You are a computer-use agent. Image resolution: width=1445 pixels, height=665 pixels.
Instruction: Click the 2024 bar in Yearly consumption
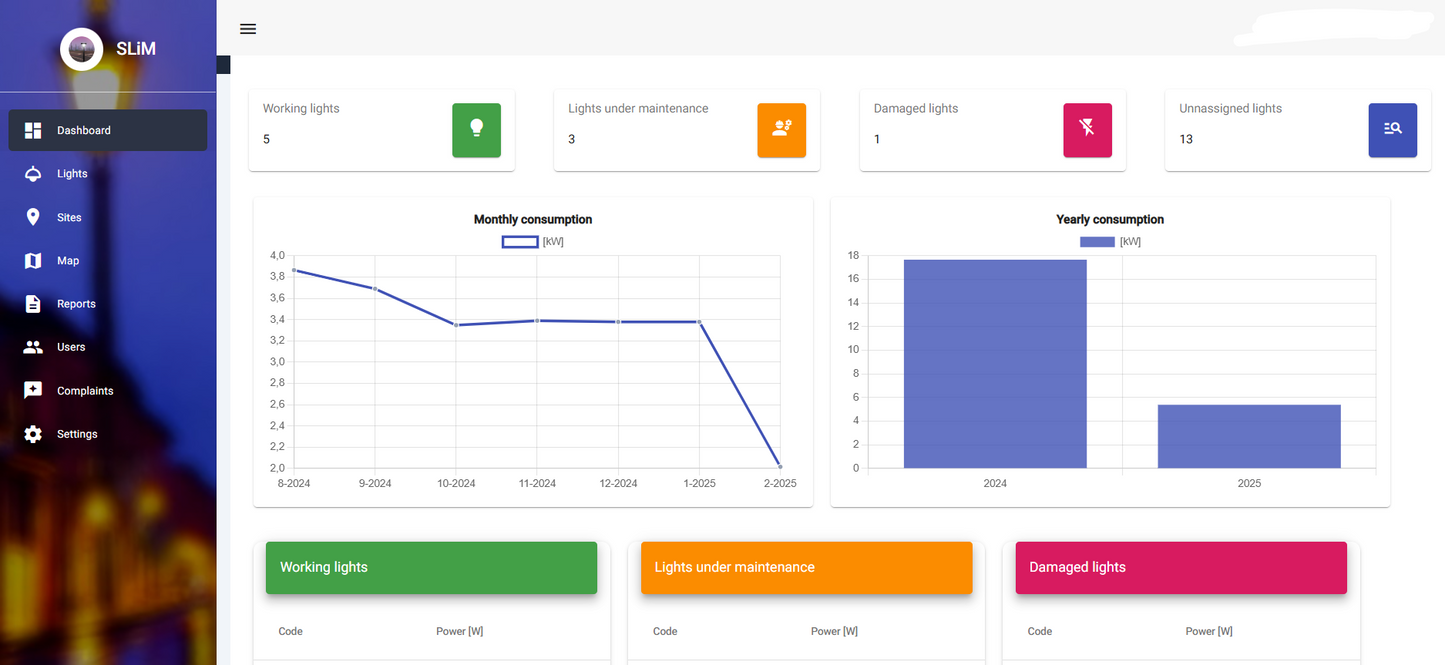[995, 364]
